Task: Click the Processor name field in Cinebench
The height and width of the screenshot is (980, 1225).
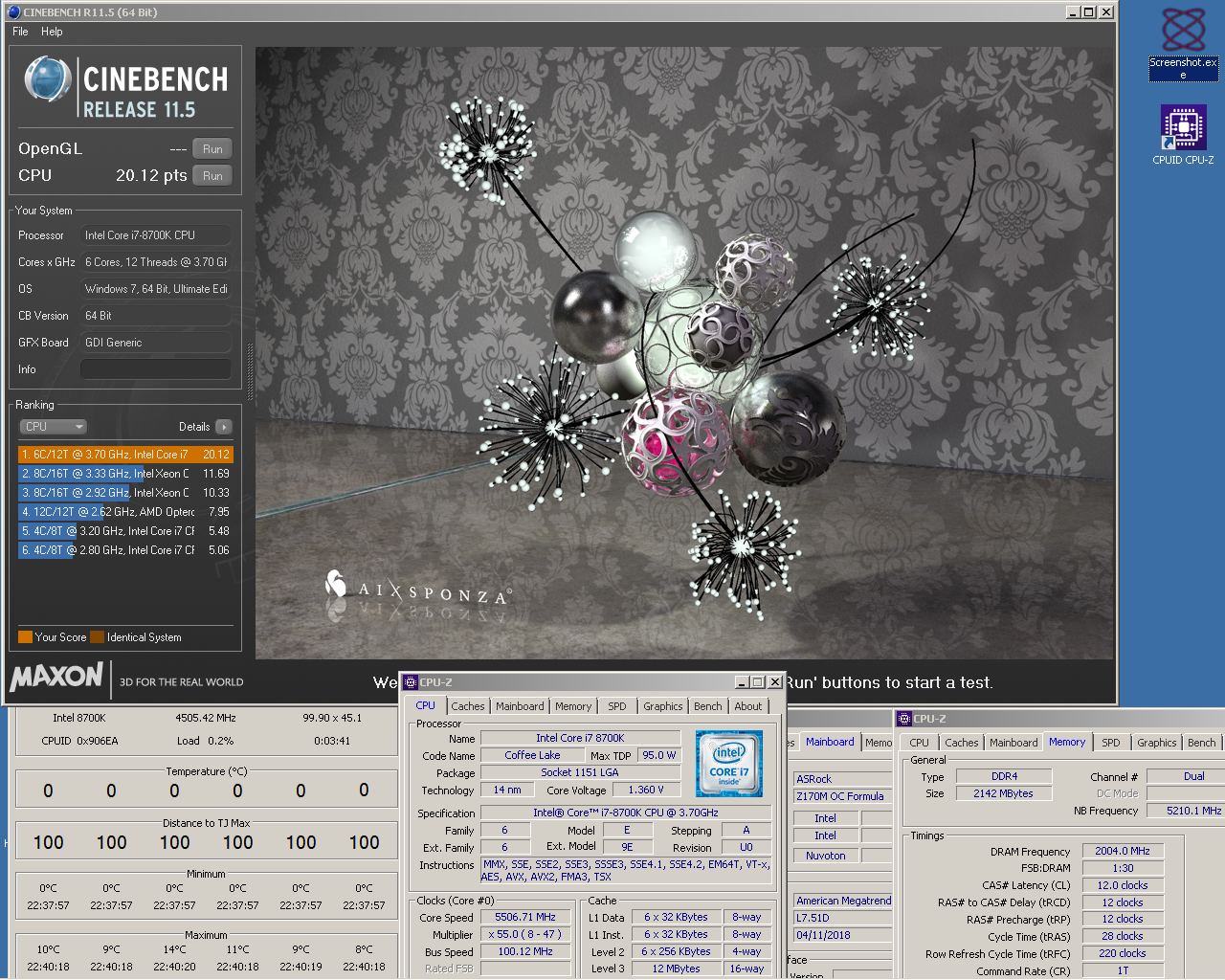Action: (x=156, y=235)
